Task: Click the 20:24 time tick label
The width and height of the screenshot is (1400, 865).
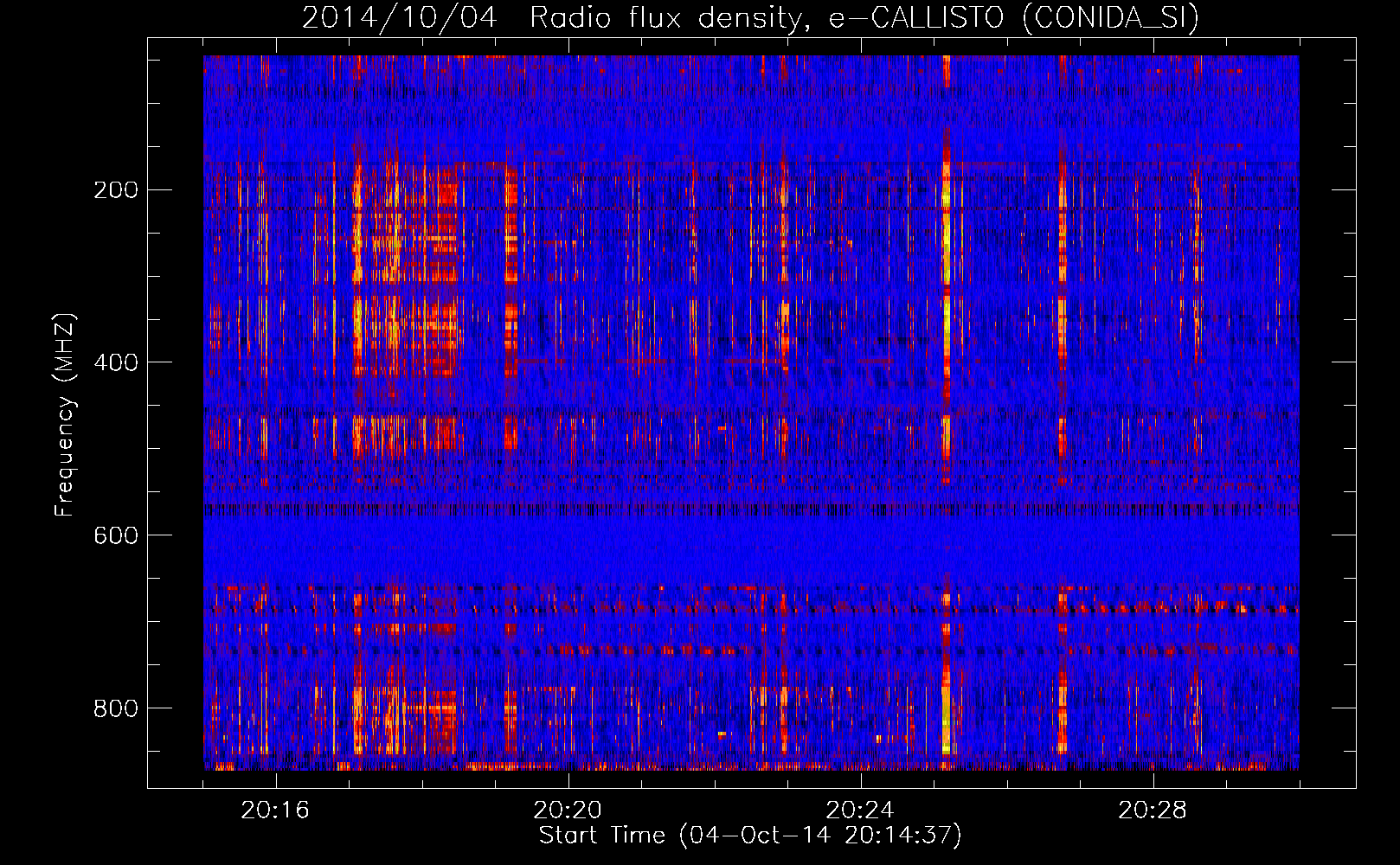Action: (x=860, y=811)
